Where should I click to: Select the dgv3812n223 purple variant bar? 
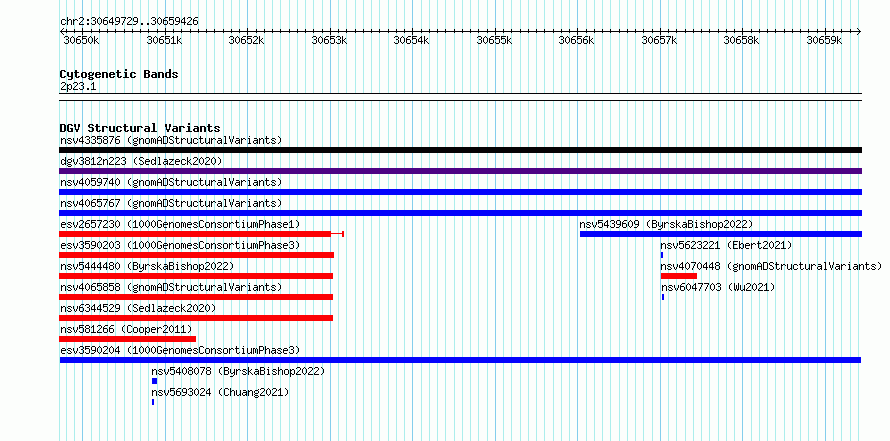[x=460, y=171]
